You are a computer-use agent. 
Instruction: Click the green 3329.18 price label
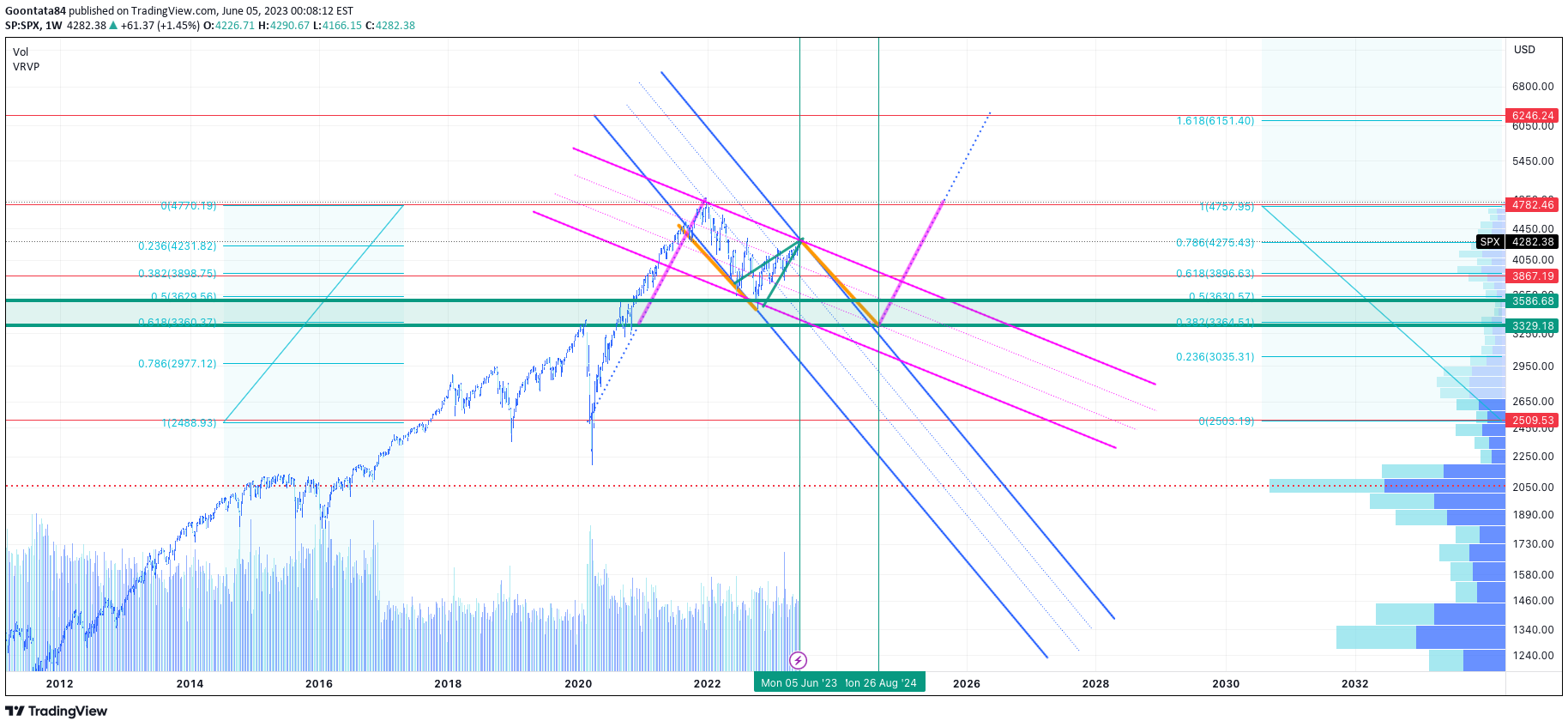click(x=1532, y=326)
